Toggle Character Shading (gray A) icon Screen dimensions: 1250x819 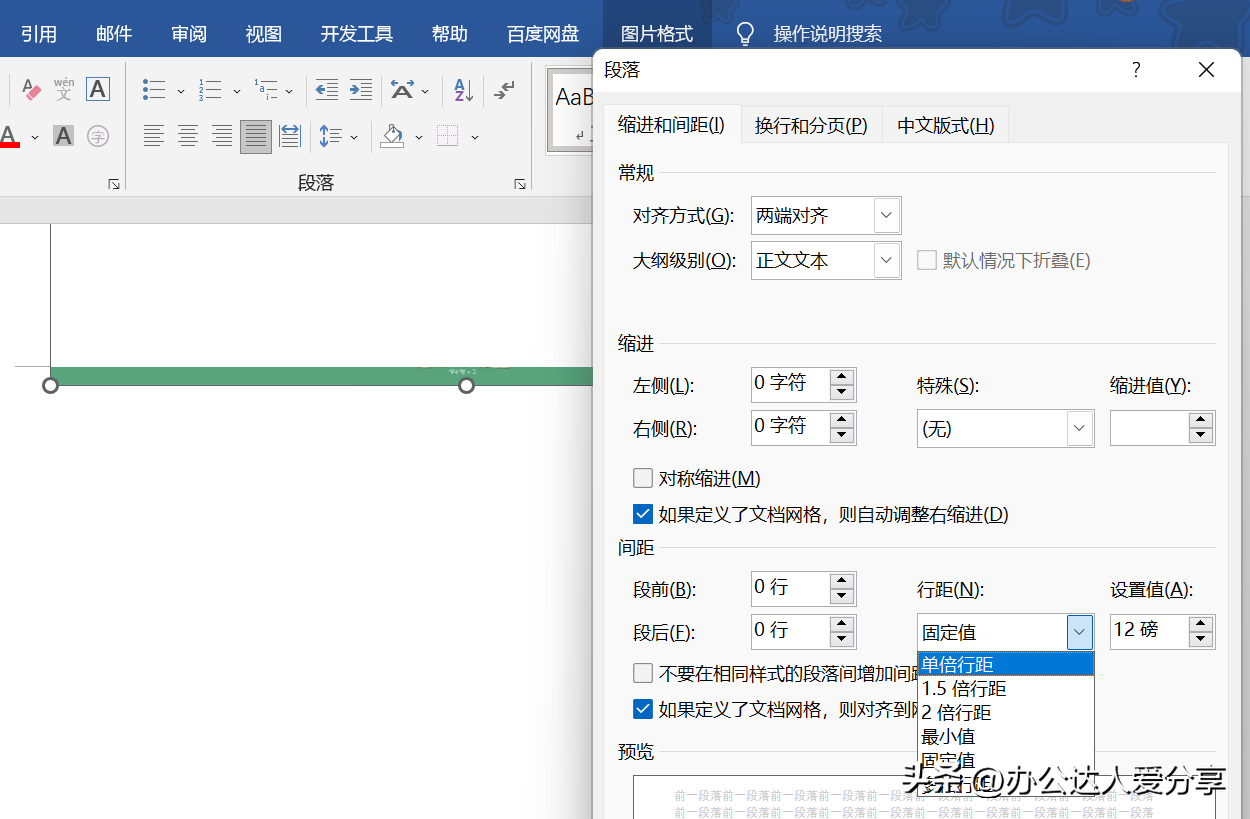[64, 136]
